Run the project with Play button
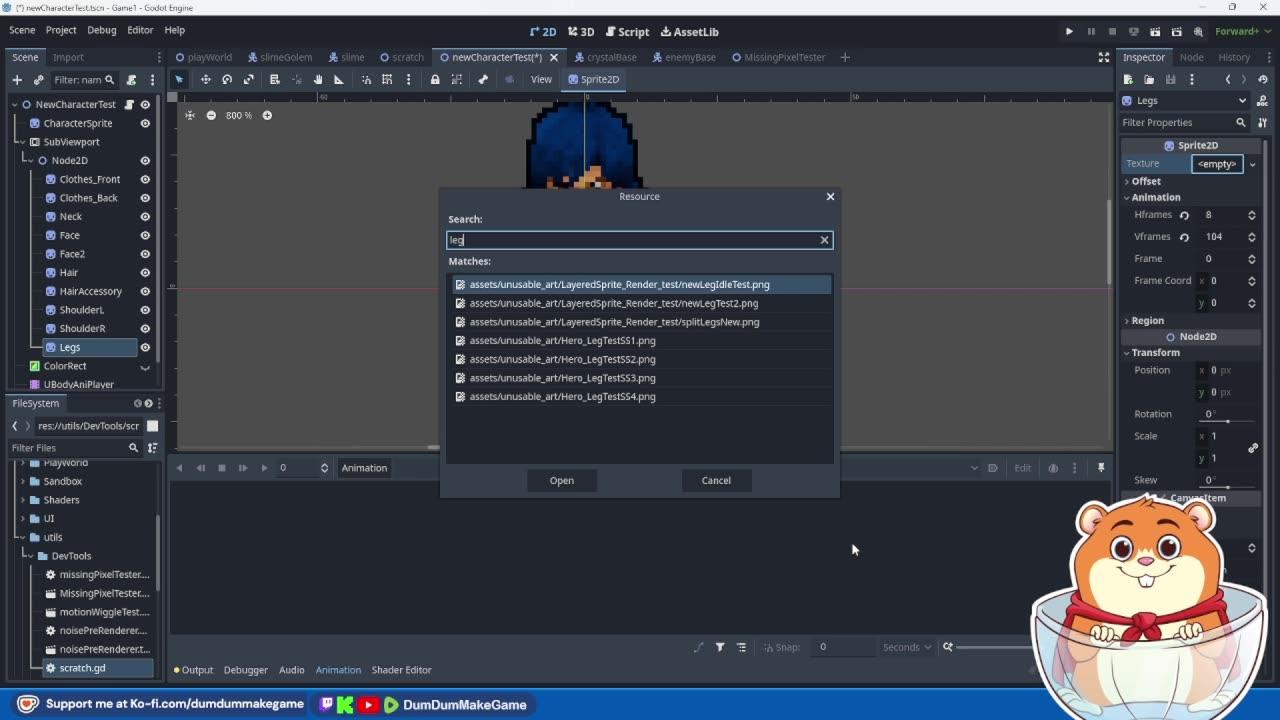This screenshot has height=720, width=1280. click(x=1069, y=31)
